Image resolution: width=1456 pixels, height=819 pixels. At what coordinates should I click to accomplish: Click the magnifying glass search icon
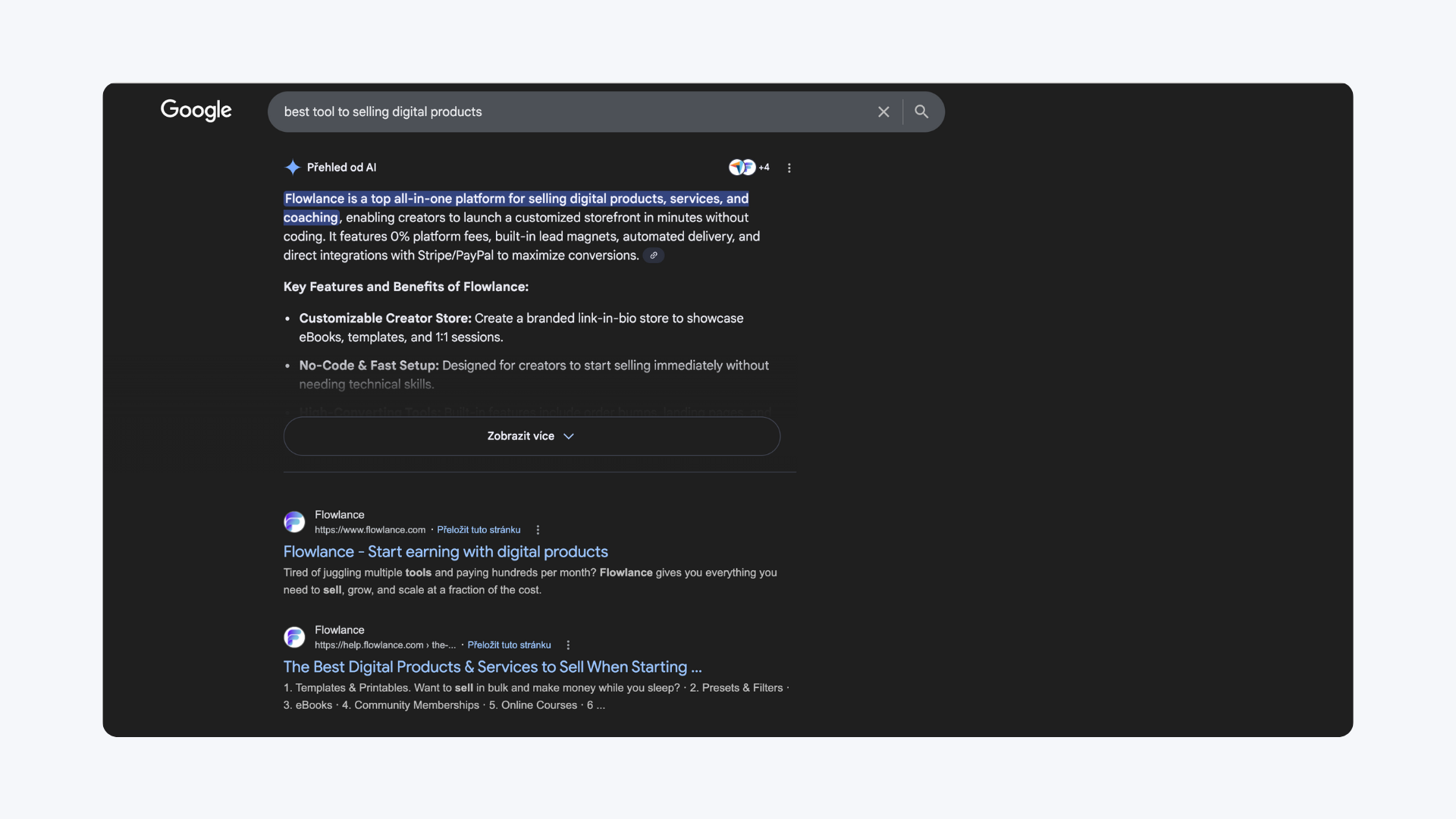point(921,112)
